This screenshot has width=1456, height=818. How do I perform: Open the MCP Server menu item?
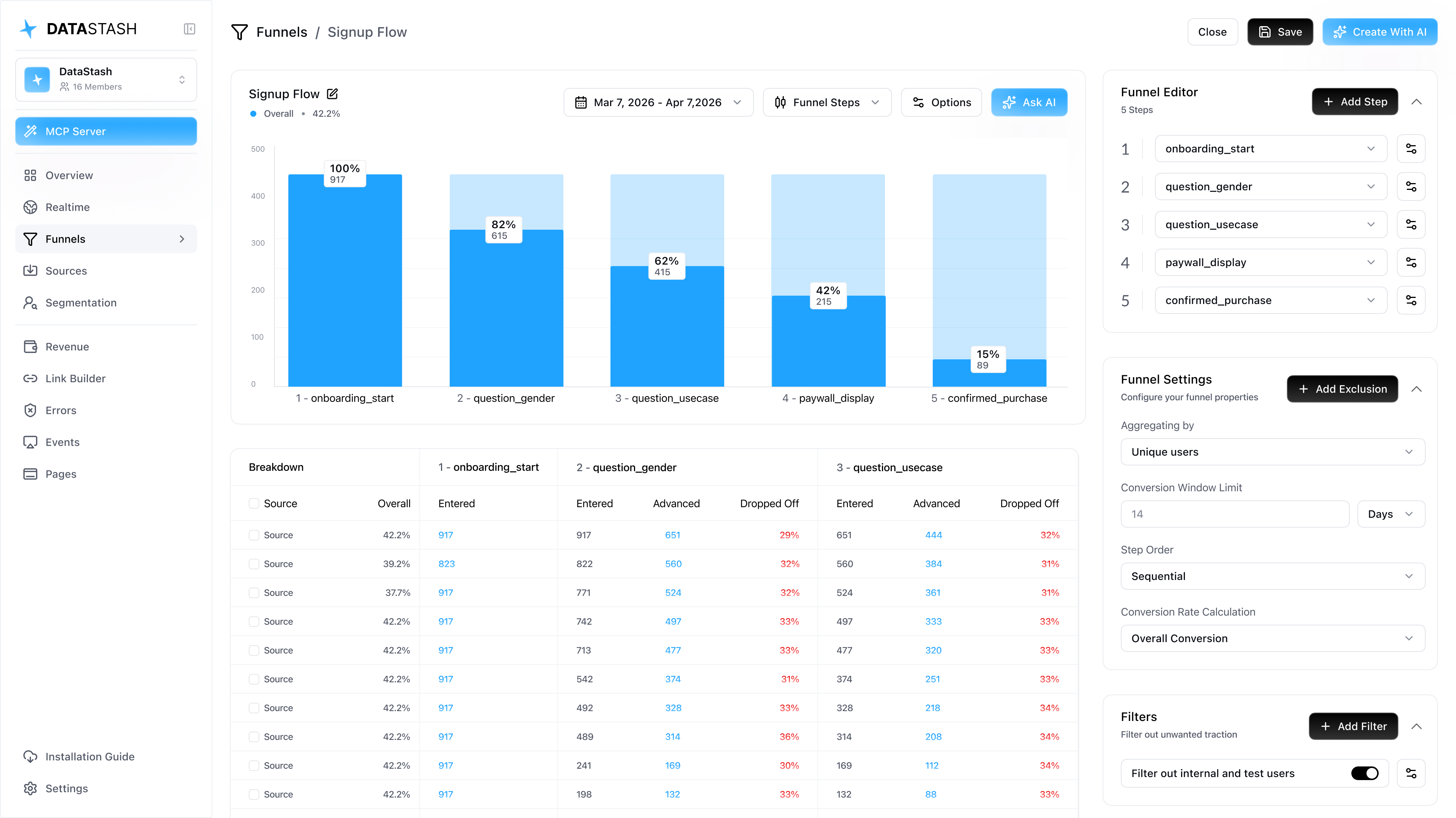coord(106,131)
